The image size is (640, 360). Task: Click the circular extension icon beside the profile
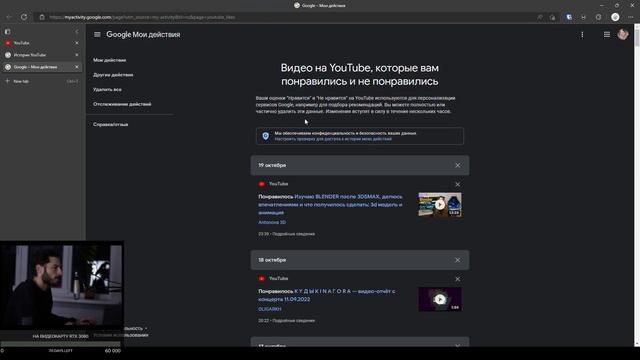click(x=598, y=17)
